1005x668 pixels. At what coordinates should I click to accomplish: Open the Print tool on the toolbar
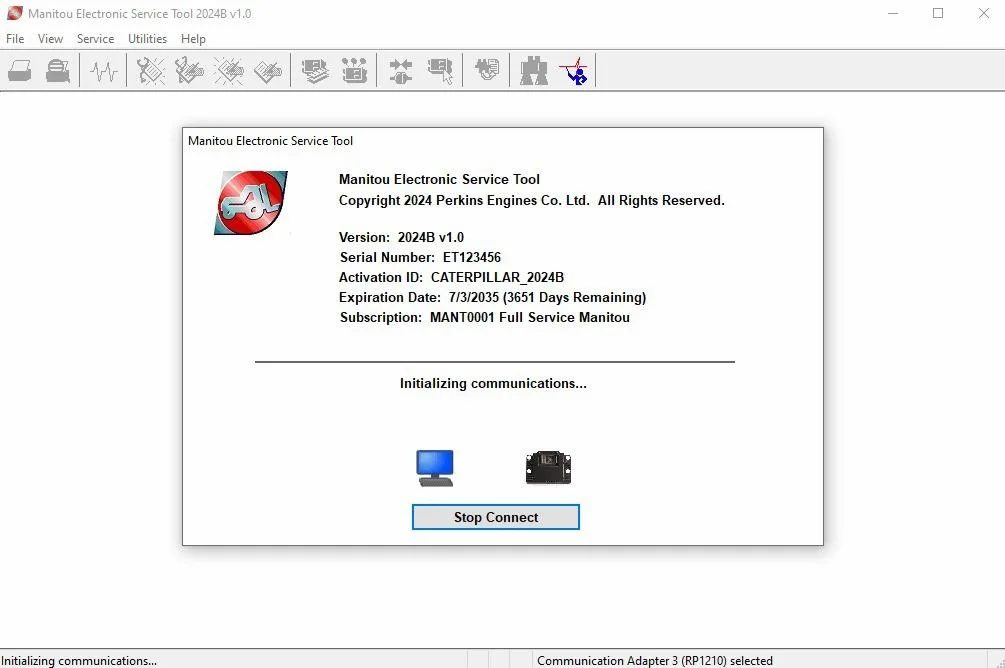tap(20, 70)
